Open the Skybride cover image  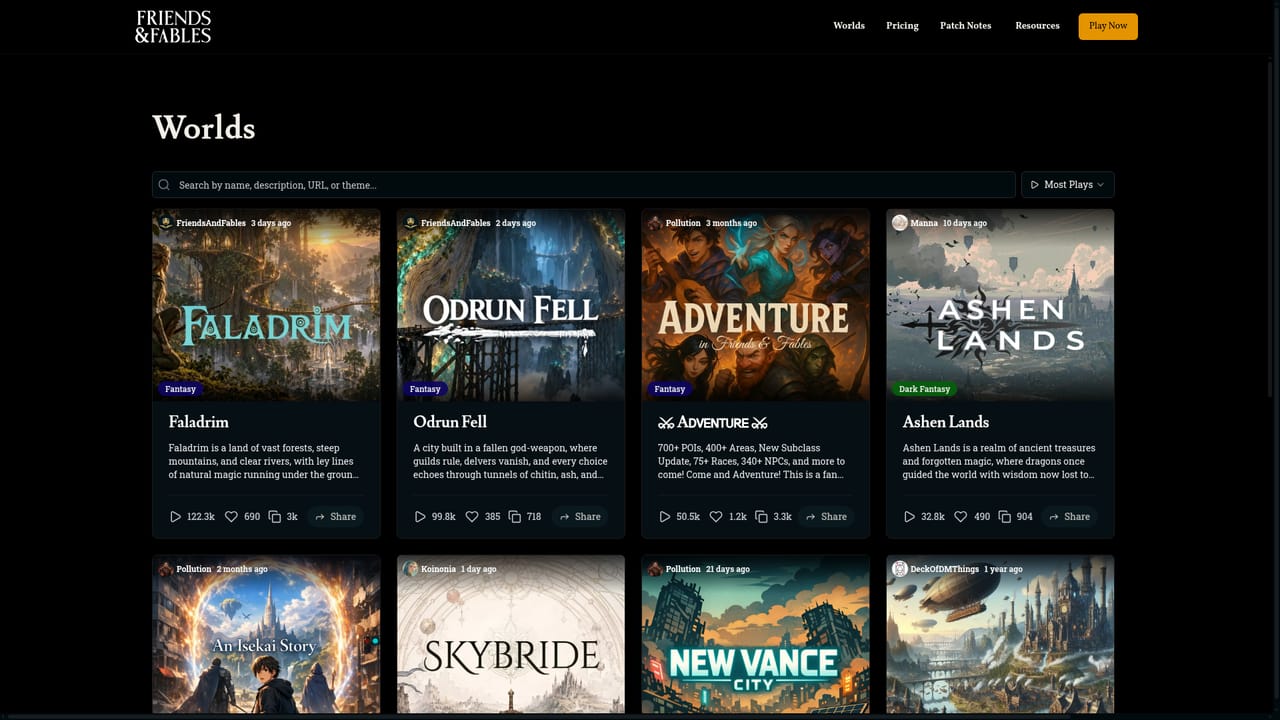click(511, 635)
